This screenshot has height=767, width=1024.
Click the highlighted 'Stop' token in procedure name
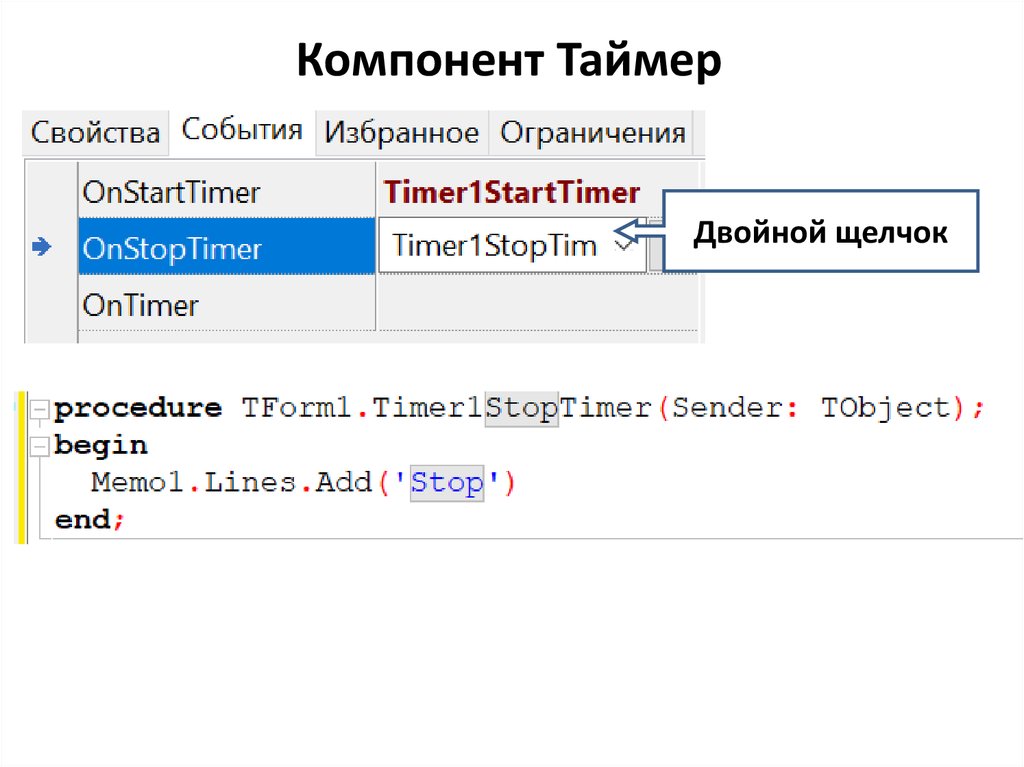522,407
